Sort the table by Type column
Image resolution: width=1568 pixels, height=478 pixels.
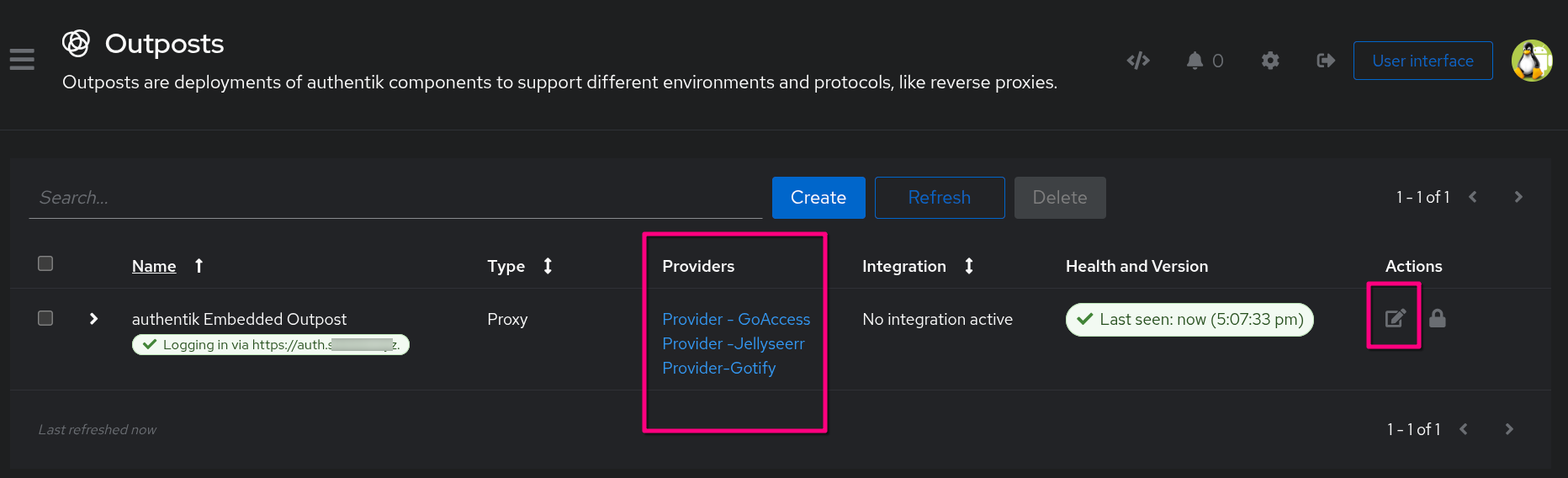[x=506, y=266]
